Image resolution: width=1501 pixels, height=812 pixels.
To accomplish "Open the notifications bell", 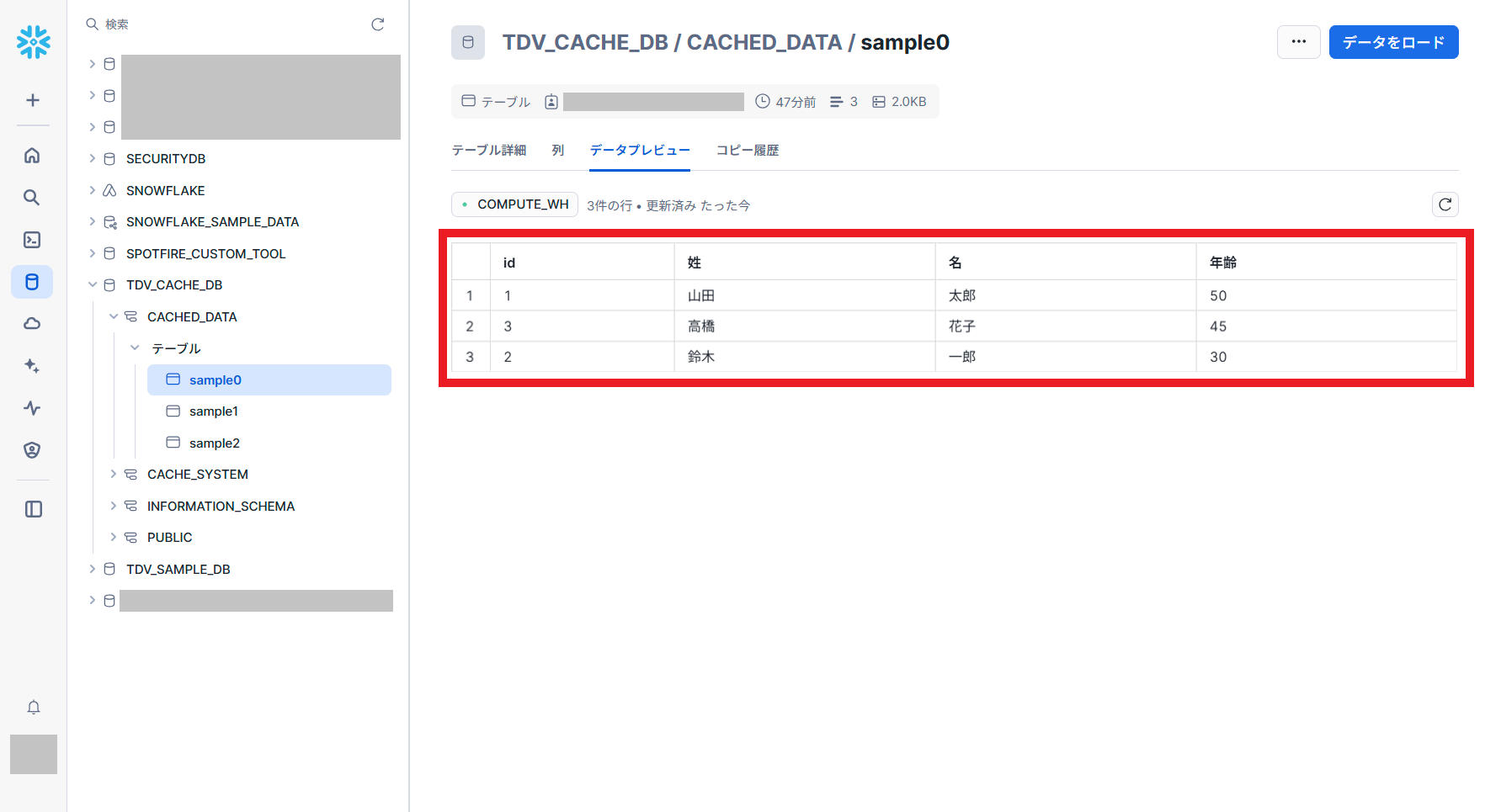I will (33, 707).
